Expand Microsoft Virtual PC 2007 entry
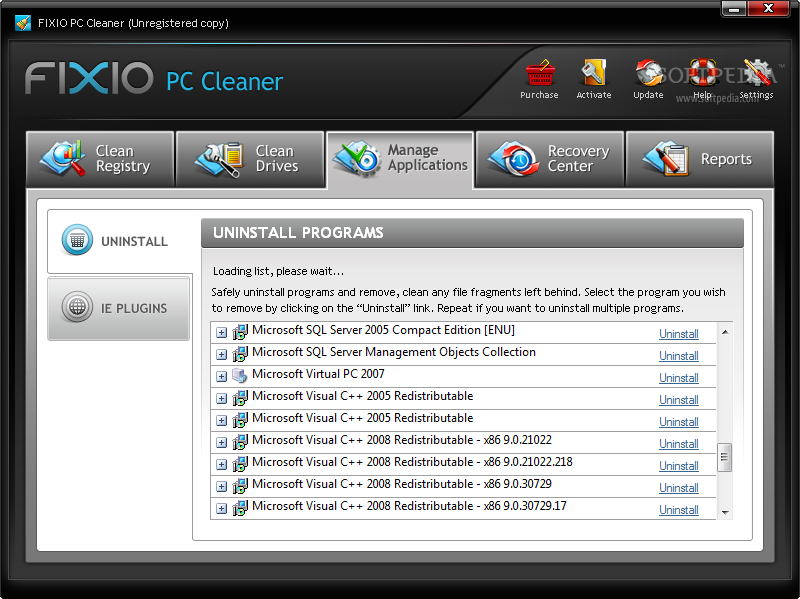Image resolution: width=800 pixels, height=599 pixels. pyautogui.click(x=221, y=377)
